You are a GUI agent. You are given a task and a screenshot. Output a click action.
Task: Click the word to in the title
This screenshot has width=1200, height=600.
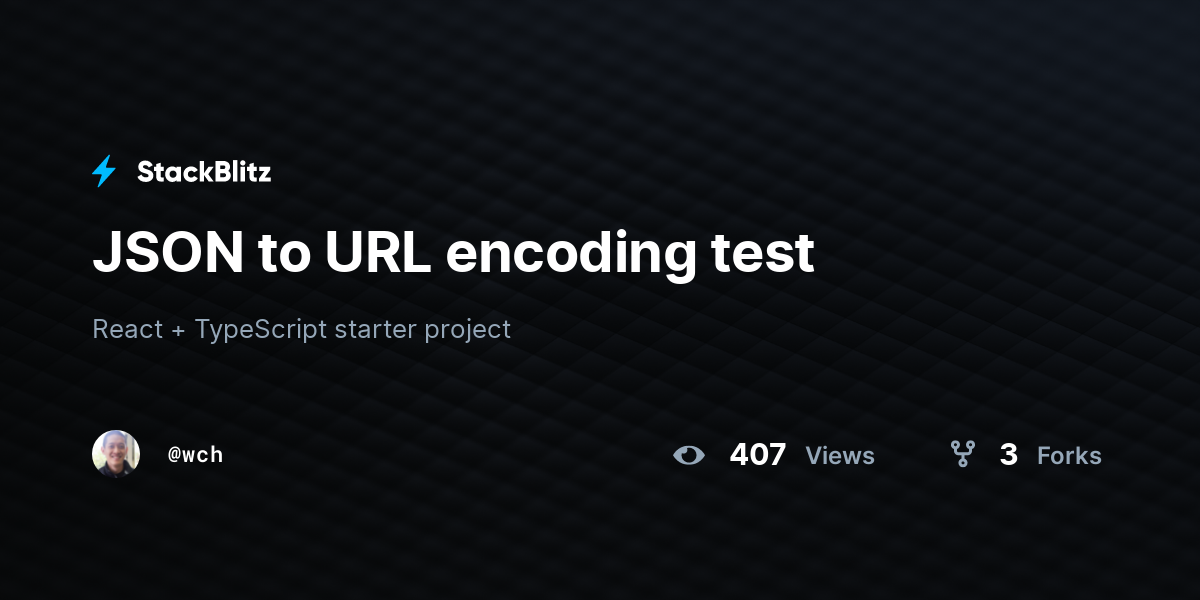click(x=284, y=256)
